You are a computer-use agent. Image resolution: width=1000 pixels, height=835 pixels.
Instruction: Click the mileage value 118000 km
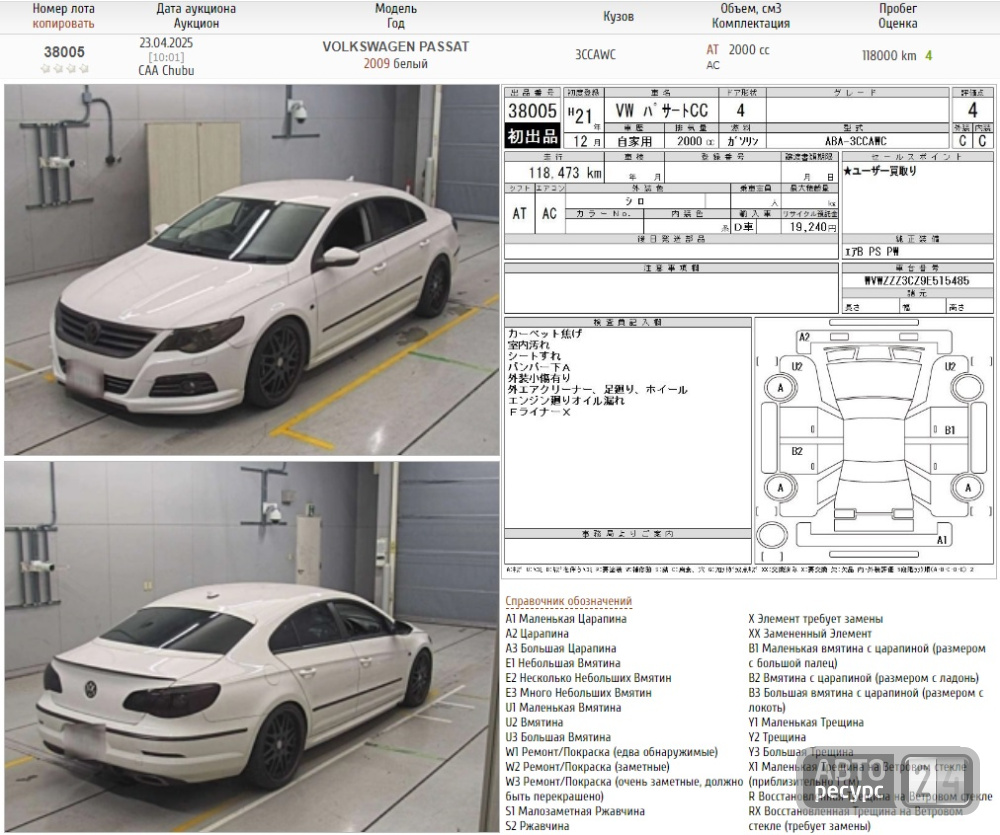click(888, 55)
